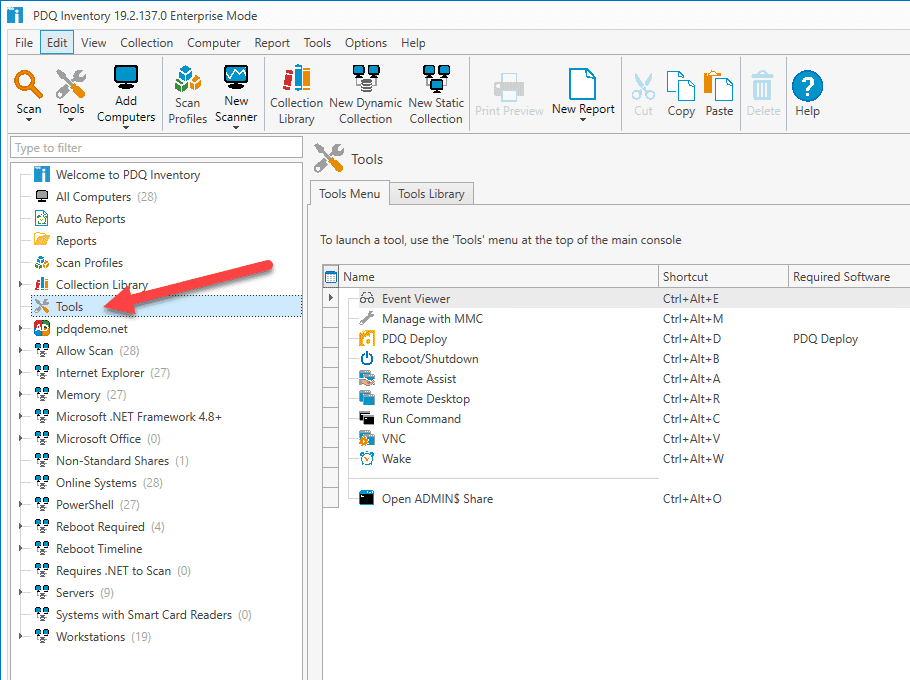Click the Type to filter field
The height and width of the screenshot is (680, 910).
tap(150, 146)
